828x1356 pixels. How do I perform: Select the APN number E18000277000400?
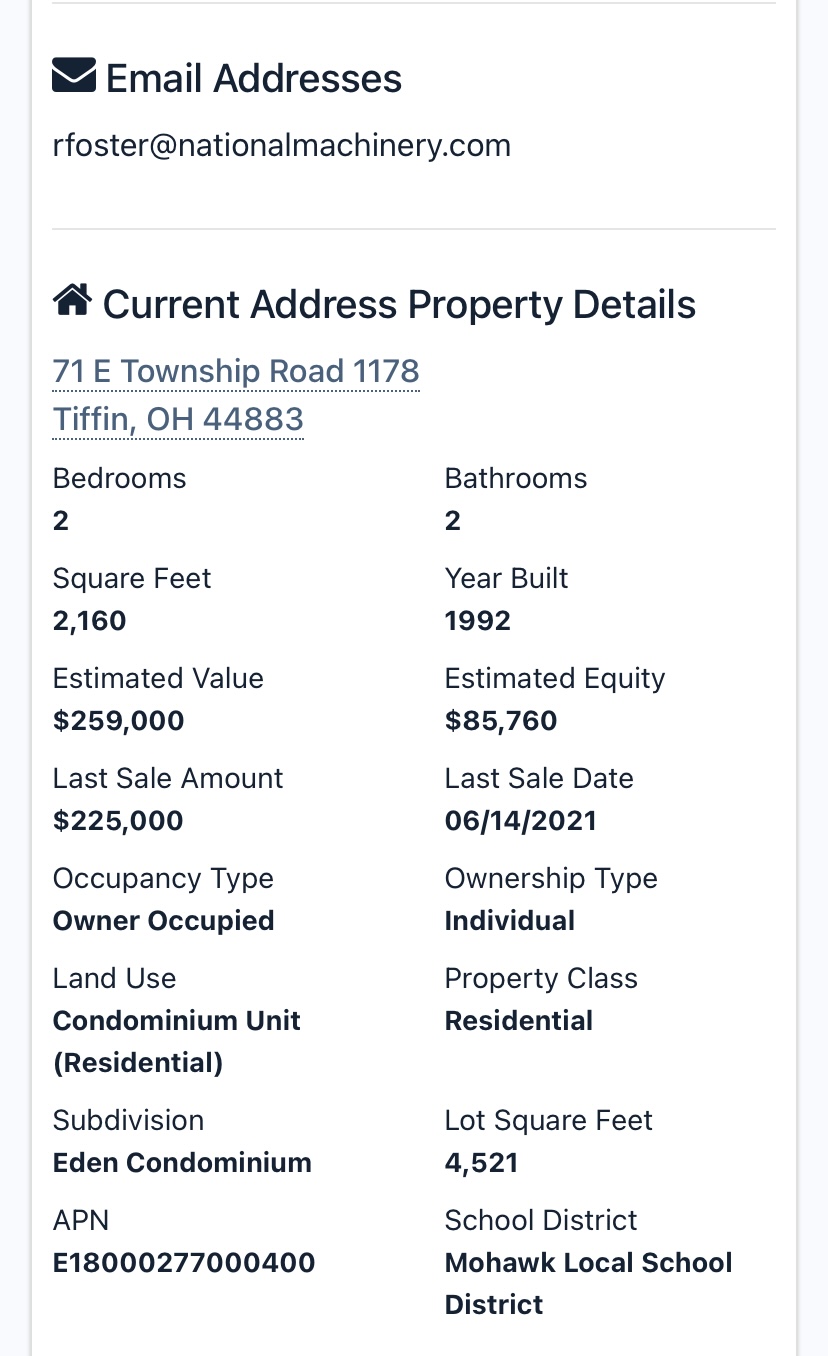pos(184,1263)
